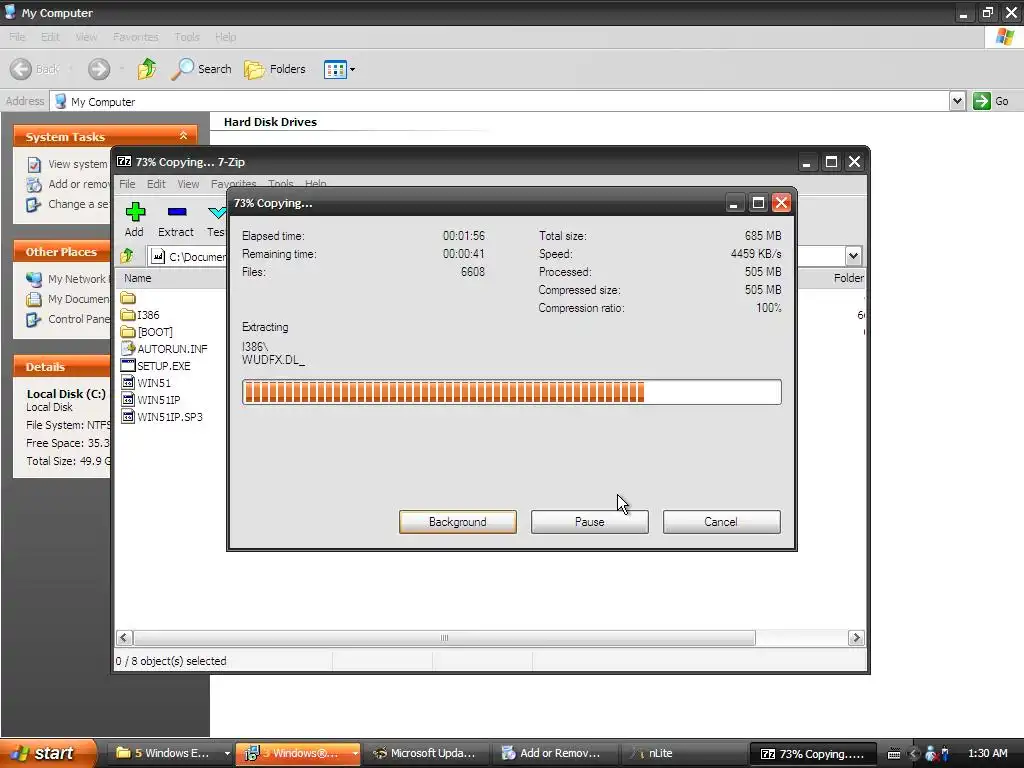Open My Documents link in Other Places

click(x=67, y=299)
